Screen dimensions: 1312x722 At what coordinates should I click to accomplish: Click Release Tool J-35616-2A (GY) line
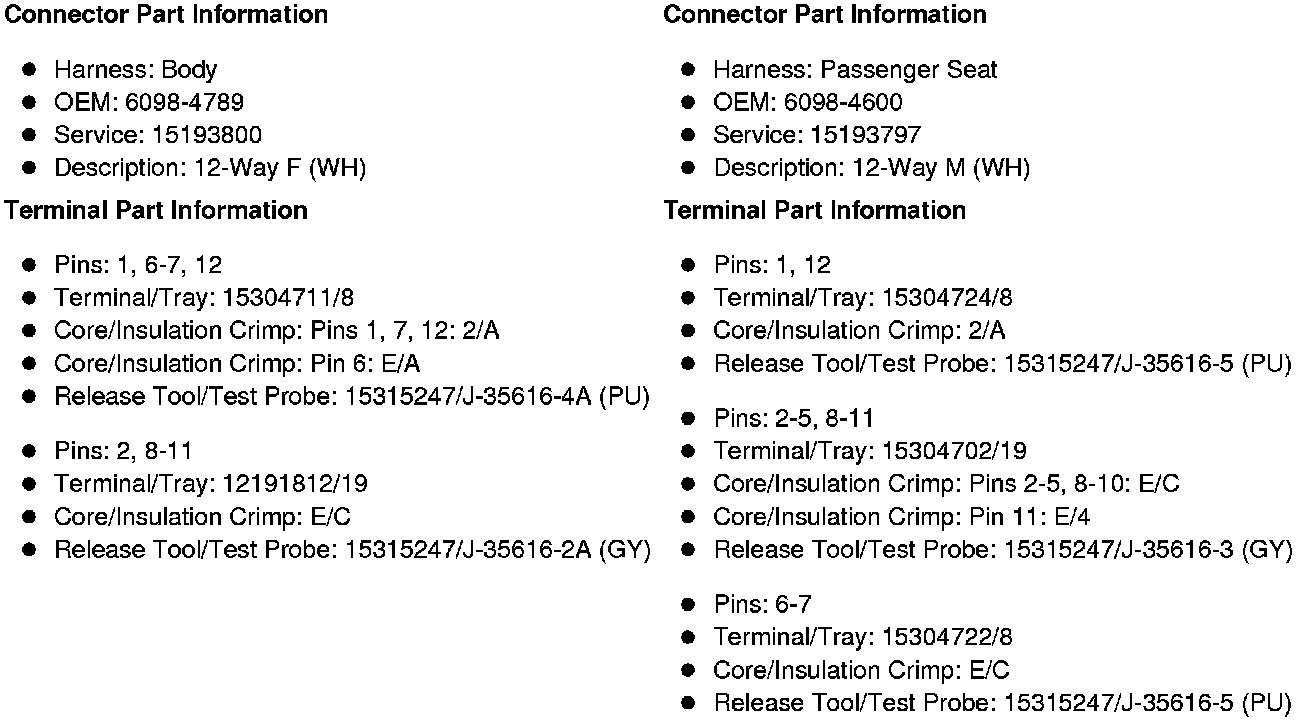pos(352,550)
